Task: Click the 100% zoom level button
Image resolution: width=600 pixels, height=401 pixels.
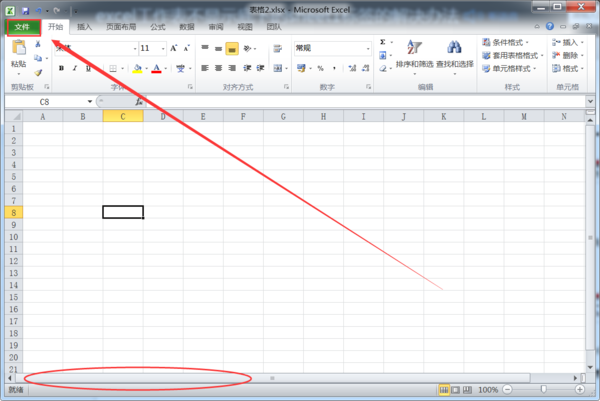Action: coord(488,390)
